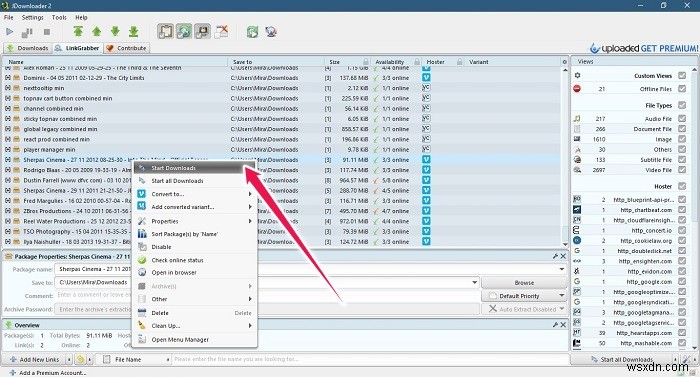Click the Move Up green arrow icon
Image resolution: width=700 pixels, height=377 pixels.
96,31
